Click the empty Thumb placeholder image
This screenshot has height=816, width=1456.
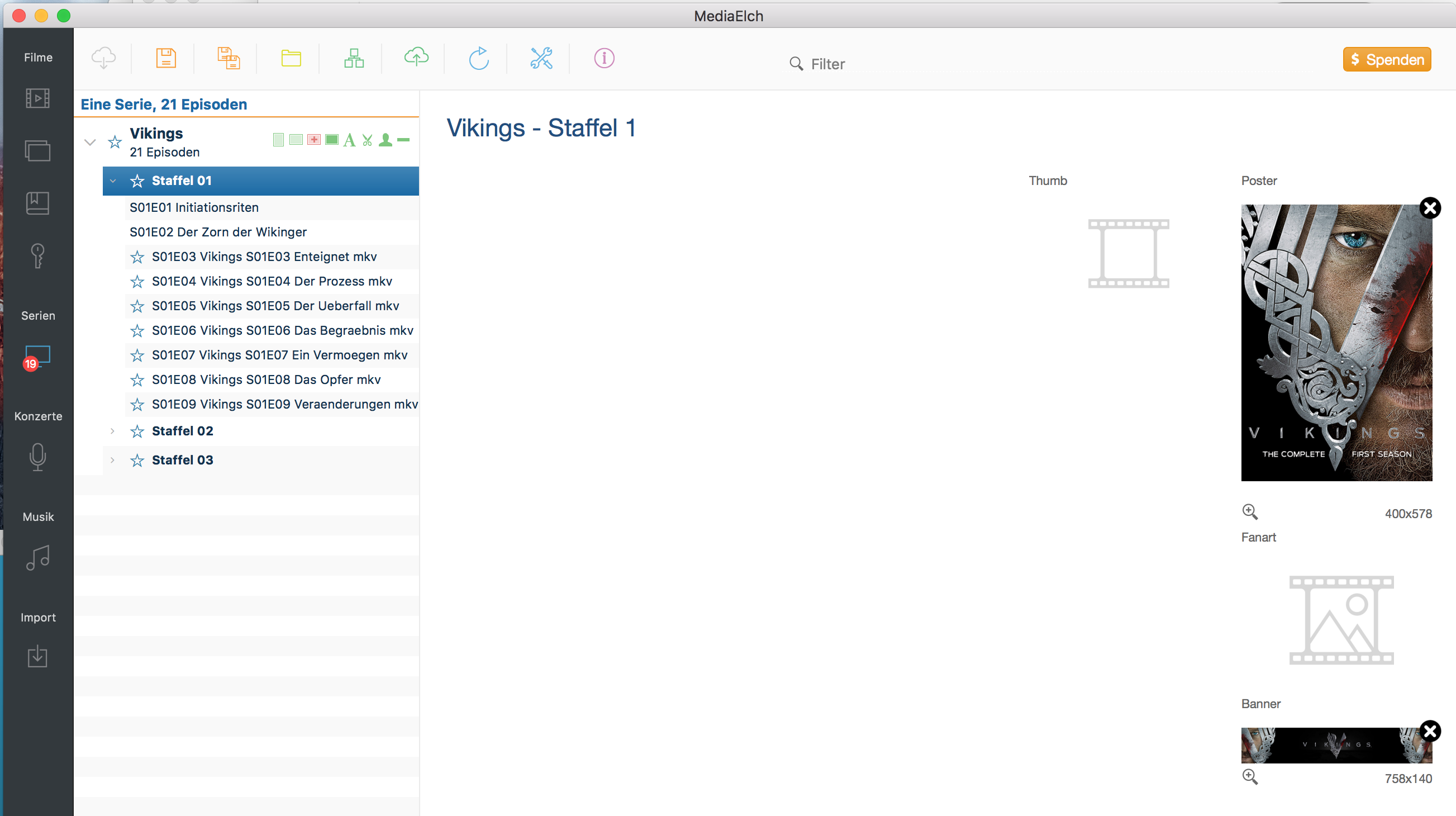tap(1128, 253)
